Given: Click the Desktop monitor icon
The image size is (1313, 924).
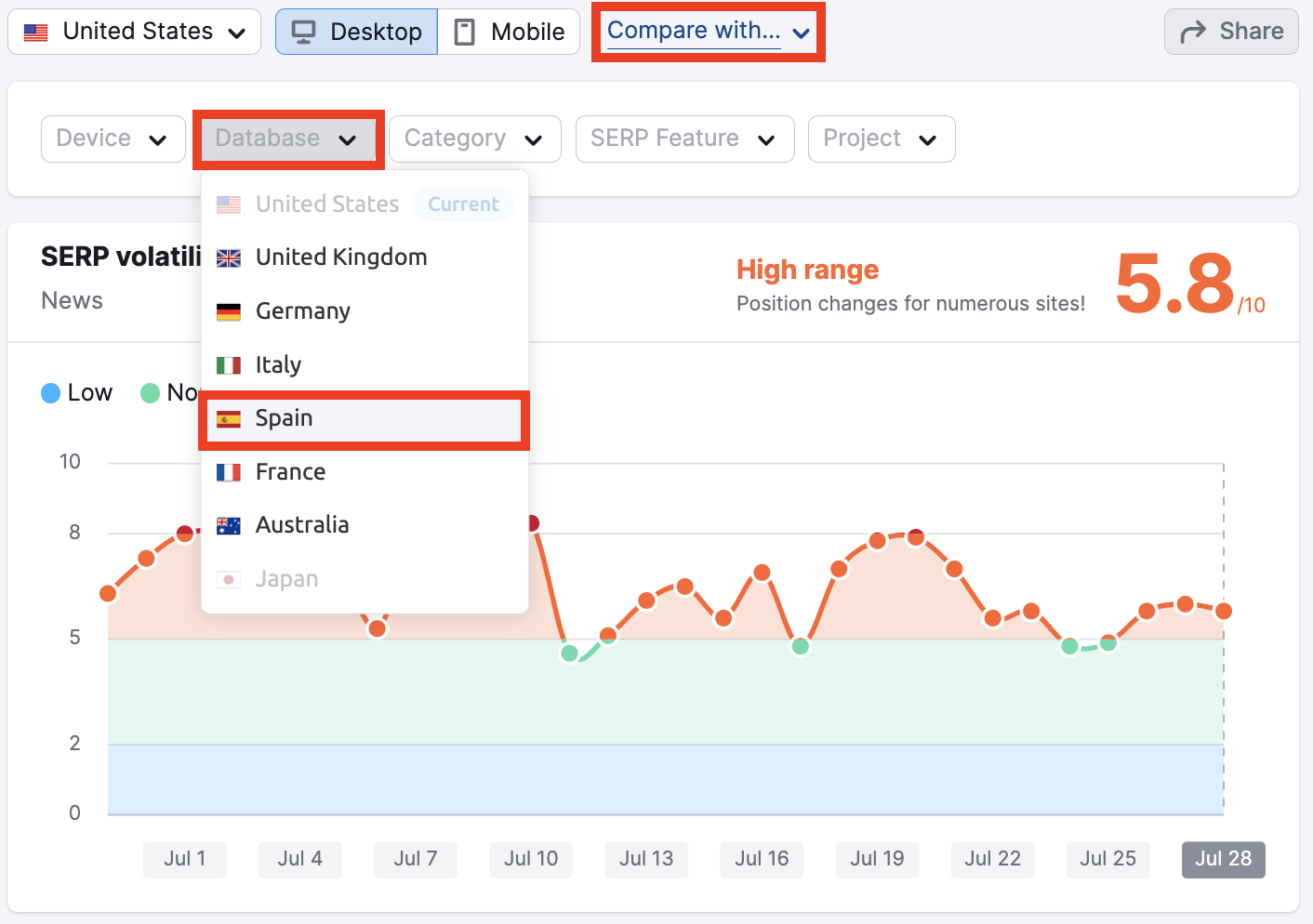Looking at the screenshot, I should click(304, 33).
